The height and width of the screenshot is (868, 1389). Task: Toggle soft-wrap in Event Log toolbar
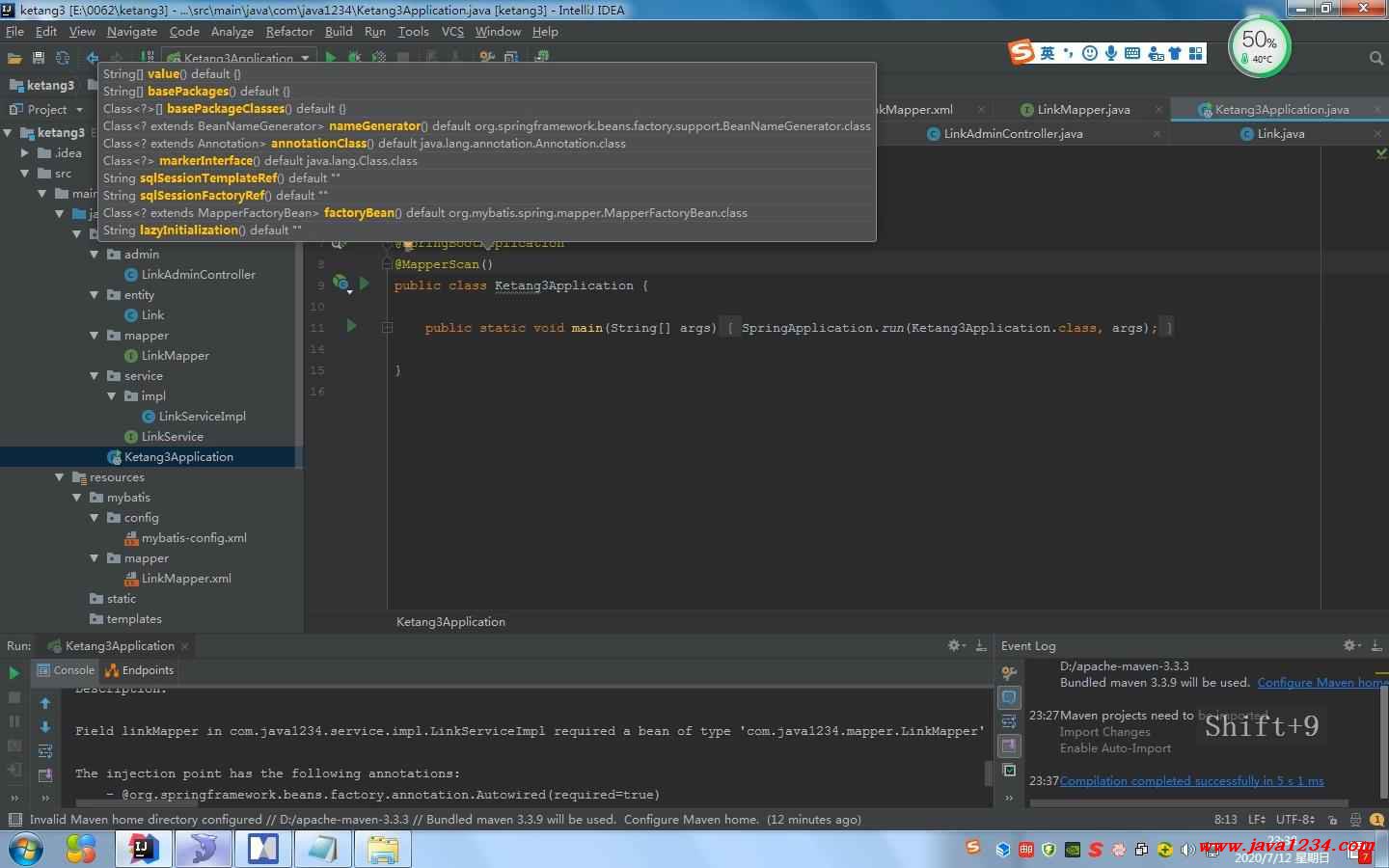pyautogui.click(x=1009, y=721)
